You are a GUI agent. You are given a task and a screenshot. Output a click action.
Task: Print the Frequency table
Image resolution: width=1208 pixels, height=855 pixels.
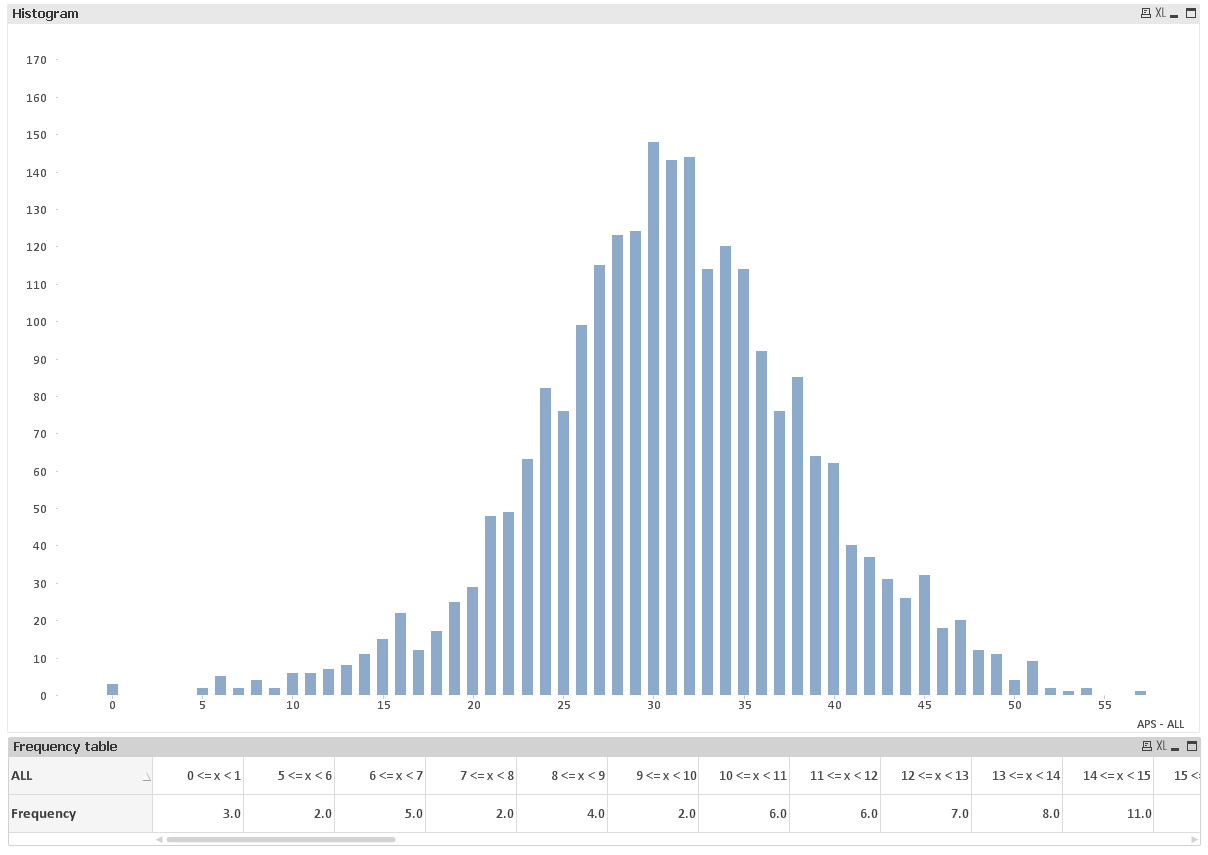click(1147, 746)
